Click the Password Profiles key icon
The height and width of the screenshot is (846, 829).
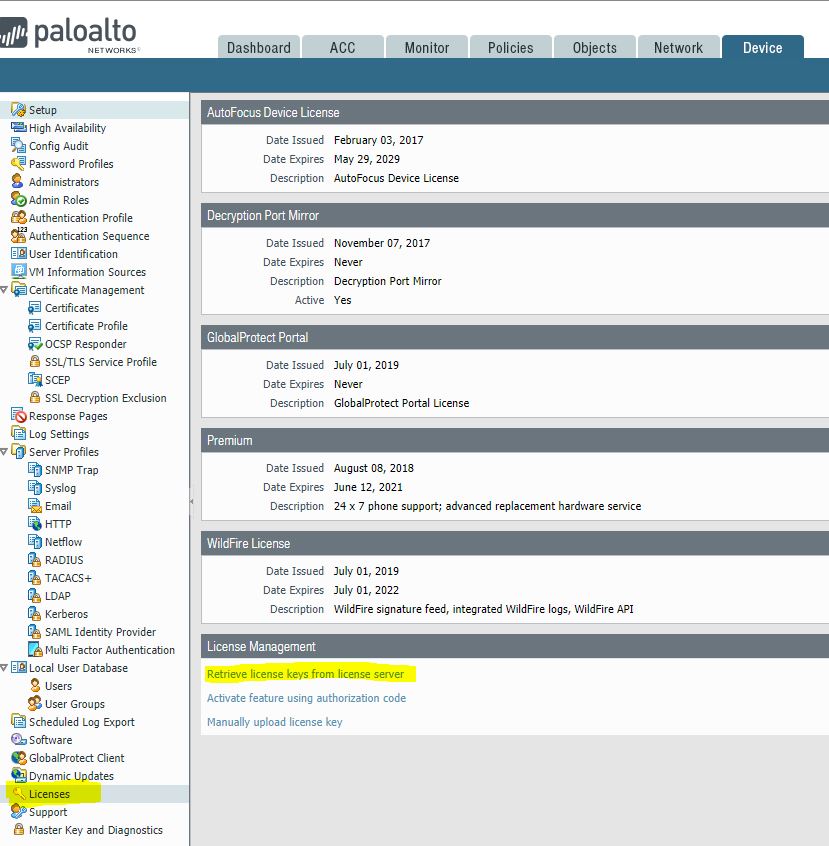click(x=18, y=163)
